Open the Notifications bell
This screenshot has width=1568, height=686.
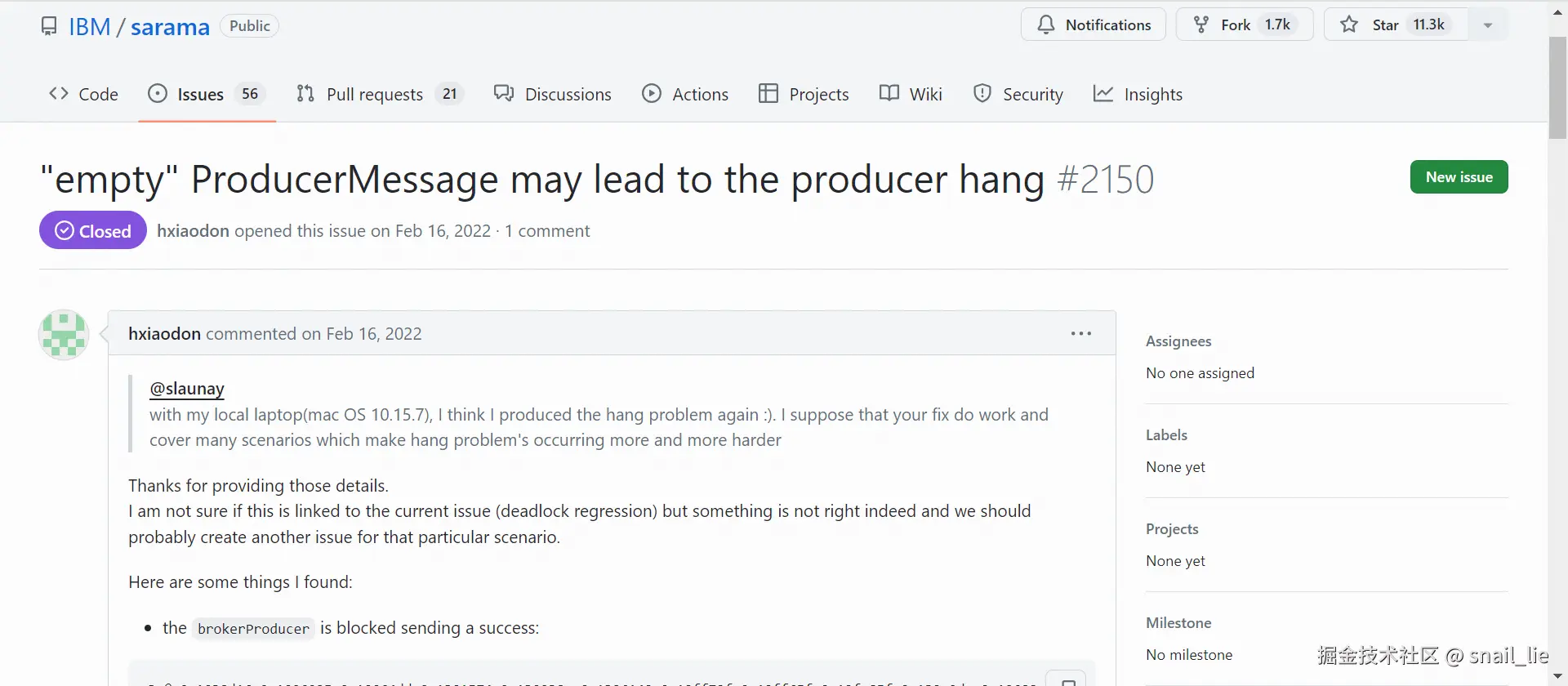1093,24
